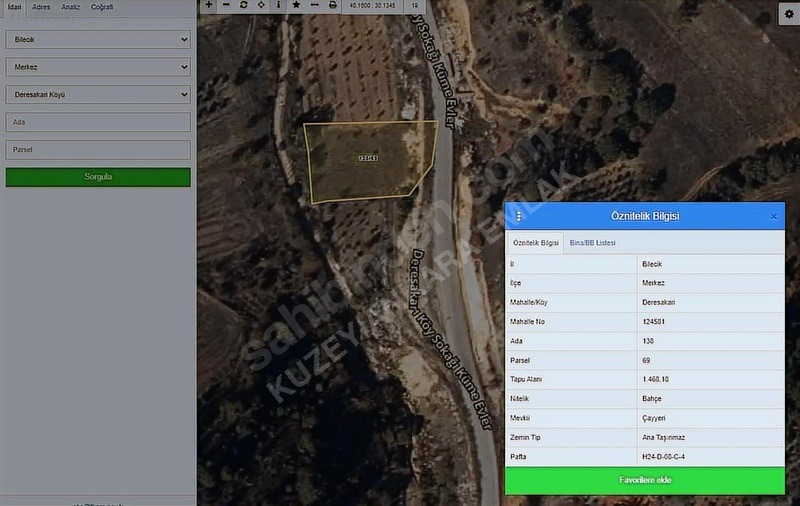Viewport: 800px width, 506px height.
Task: Zoom out with the minus icon
Action: point(226,5)
